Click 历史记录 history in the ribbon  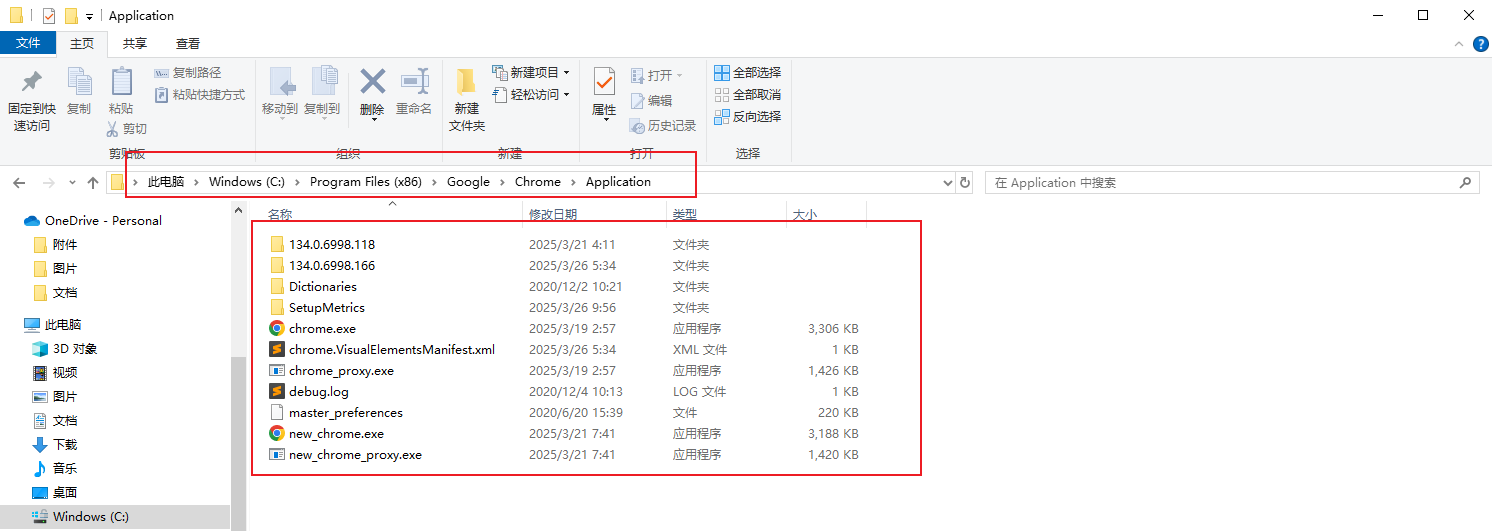663,126
